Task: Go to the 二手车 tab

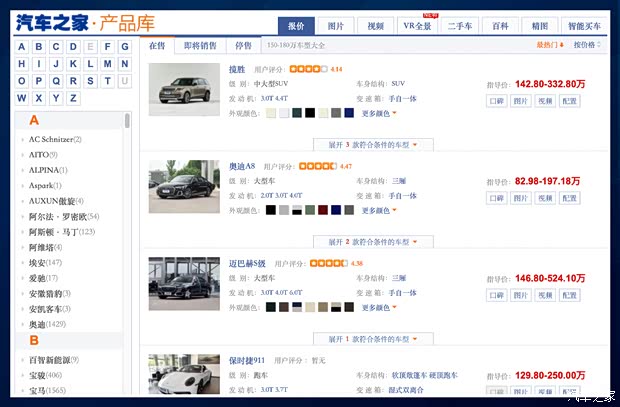Action: [460, 26]
